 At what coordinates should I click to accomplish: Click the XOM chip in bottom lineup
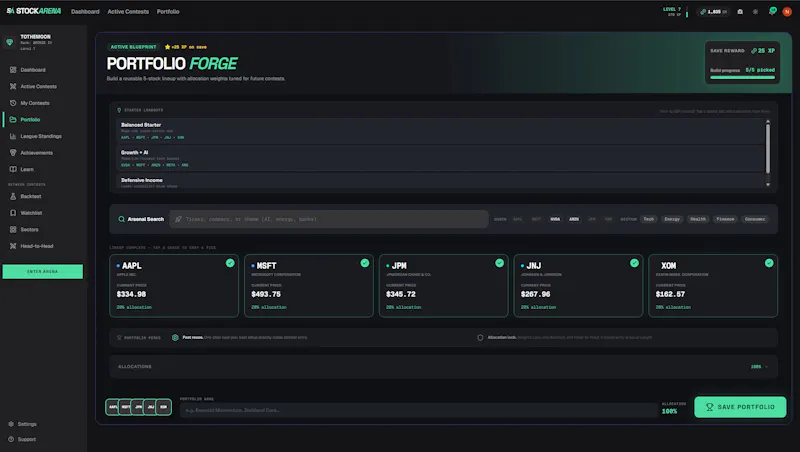point(163,407)
